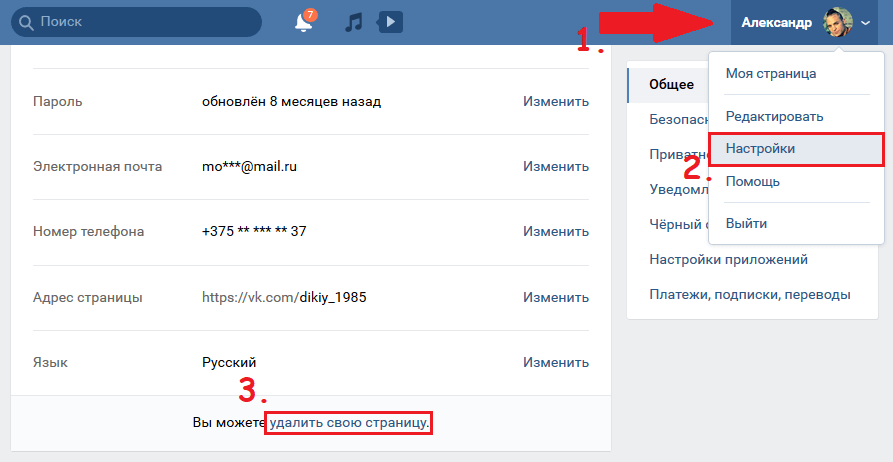This screenshot has width=893, height=462.
Task: Click Изменить for Номер телефона
Action: tap(556, 231)
